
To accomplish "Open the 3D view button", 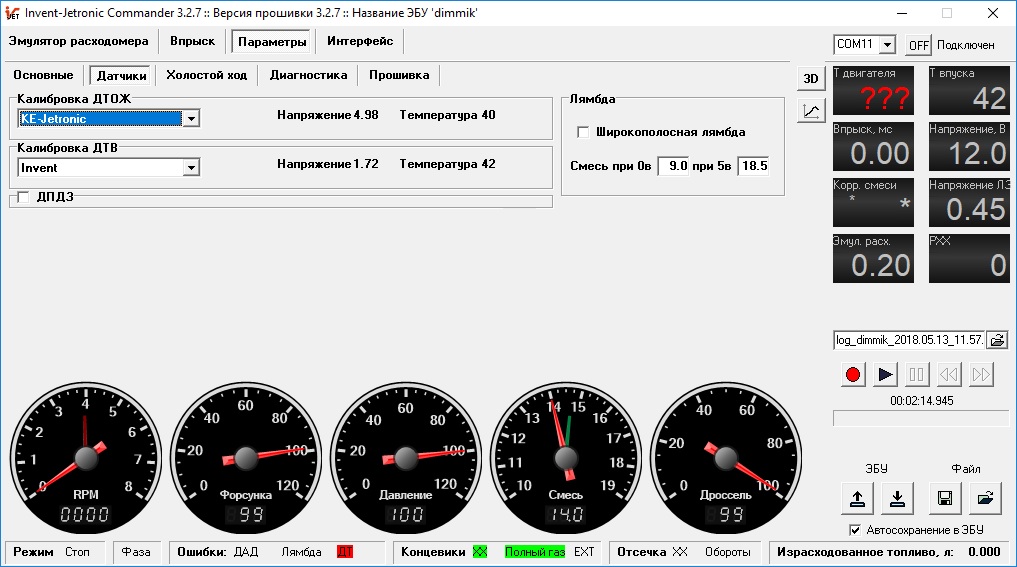I will pyautogui.click(x=811, y=78).
